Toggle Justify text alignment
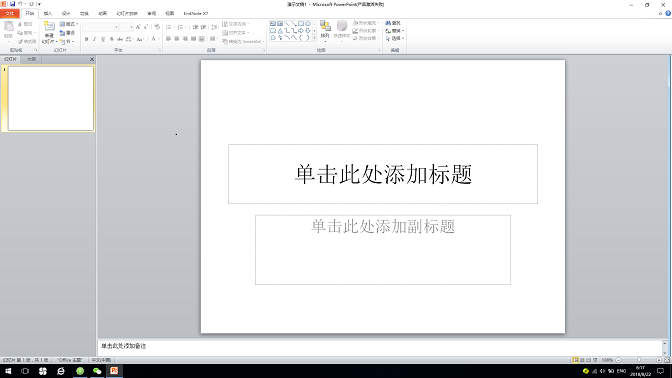Image resolution: width=672 pixels, height=378 pixels. point(193,39)
